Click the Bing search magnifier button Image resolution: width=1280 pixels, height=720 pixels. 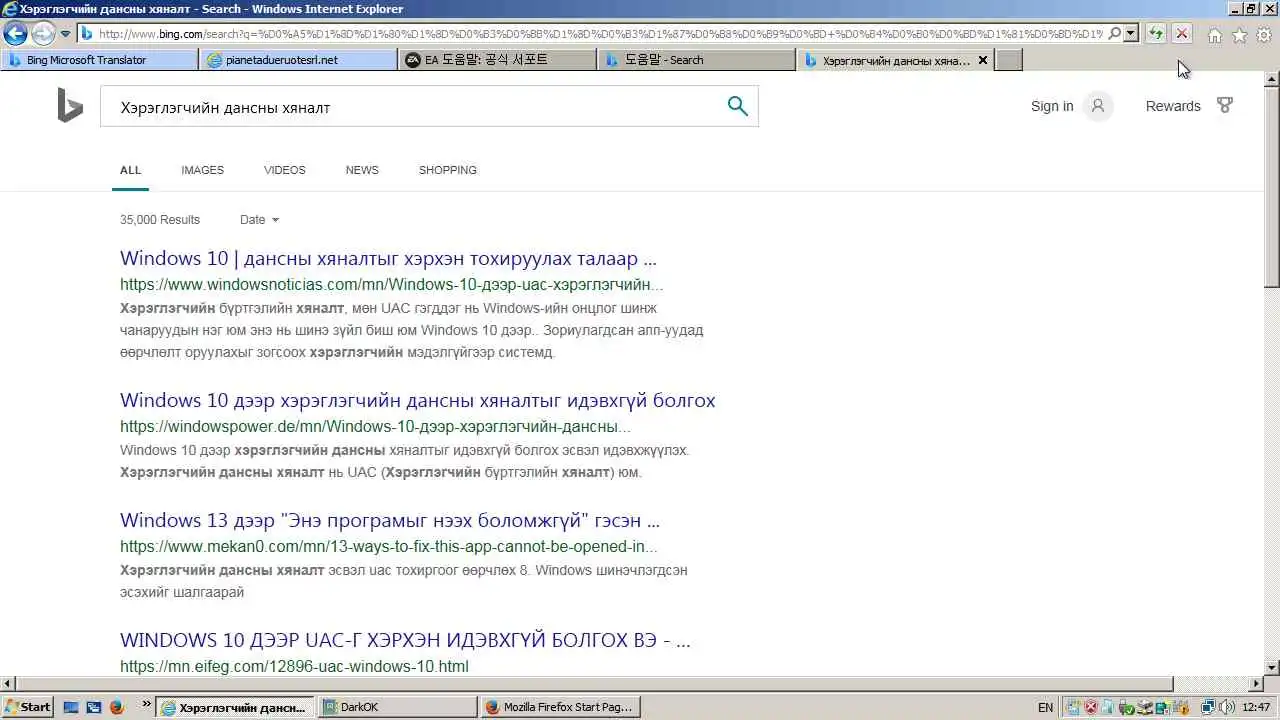[738, 106]
